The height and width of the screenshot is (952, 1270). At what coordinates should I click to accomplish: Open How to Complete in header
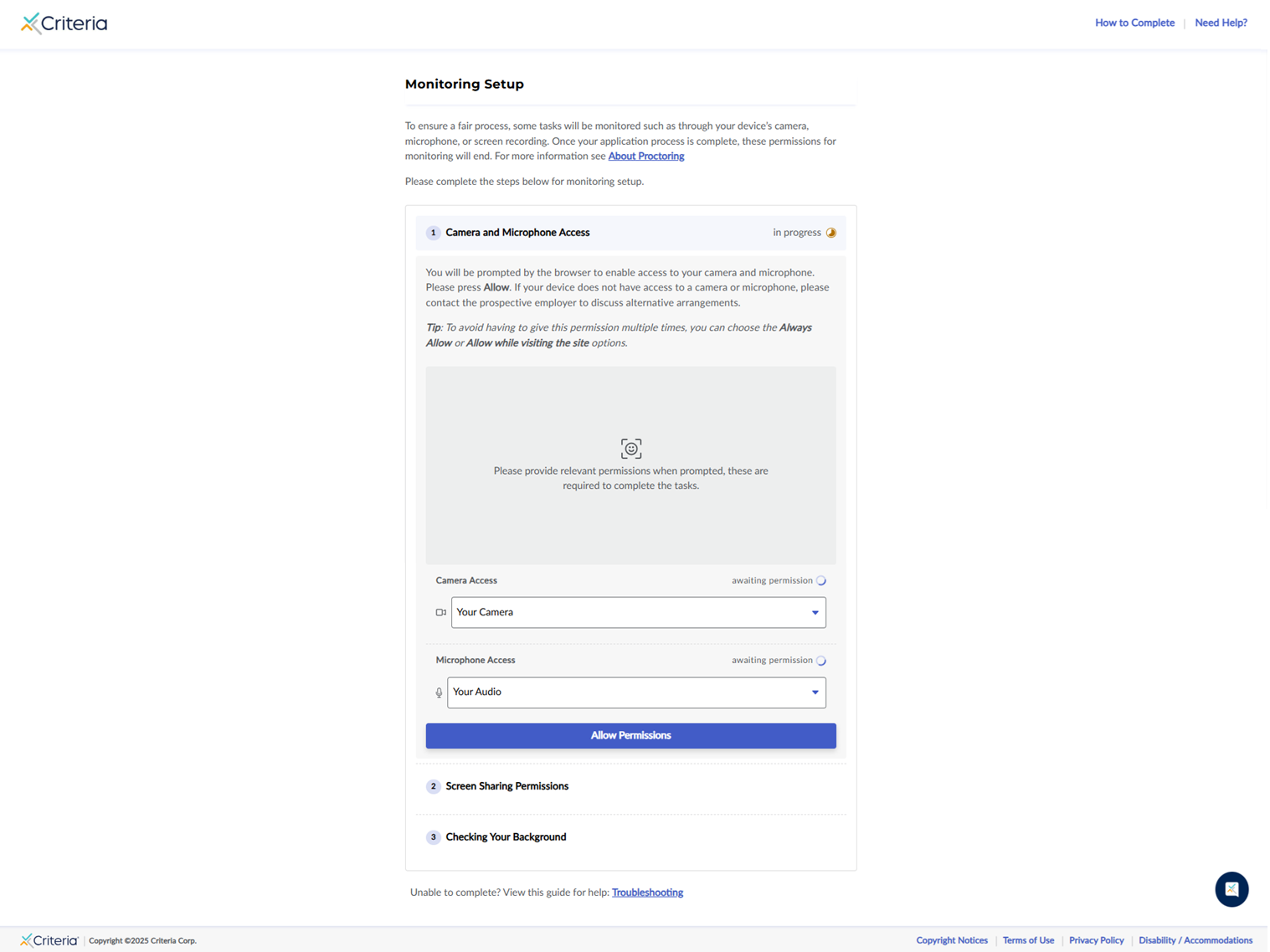pyautogui.click(x=1134, y=23)
